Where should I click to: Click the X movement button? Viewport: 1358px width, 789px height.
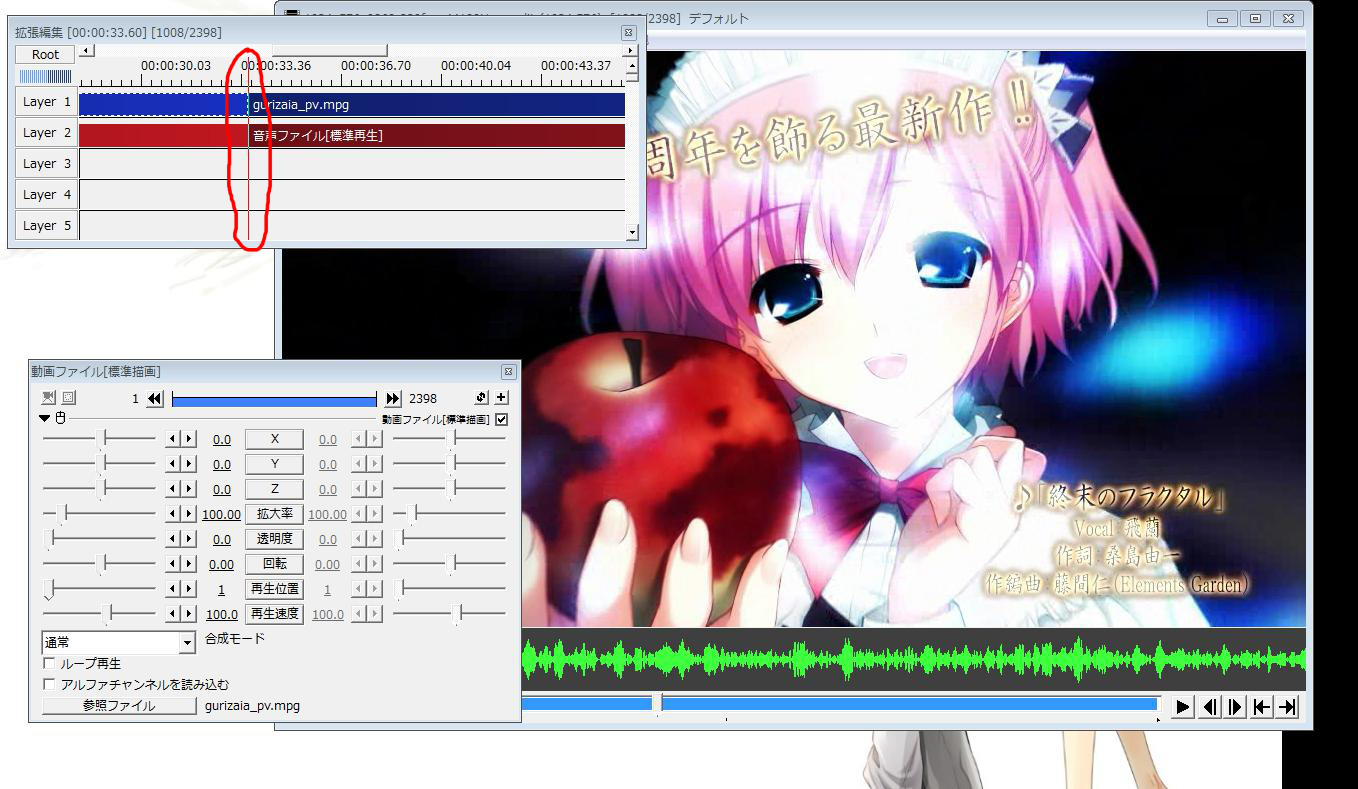click(x=274, y=439)
